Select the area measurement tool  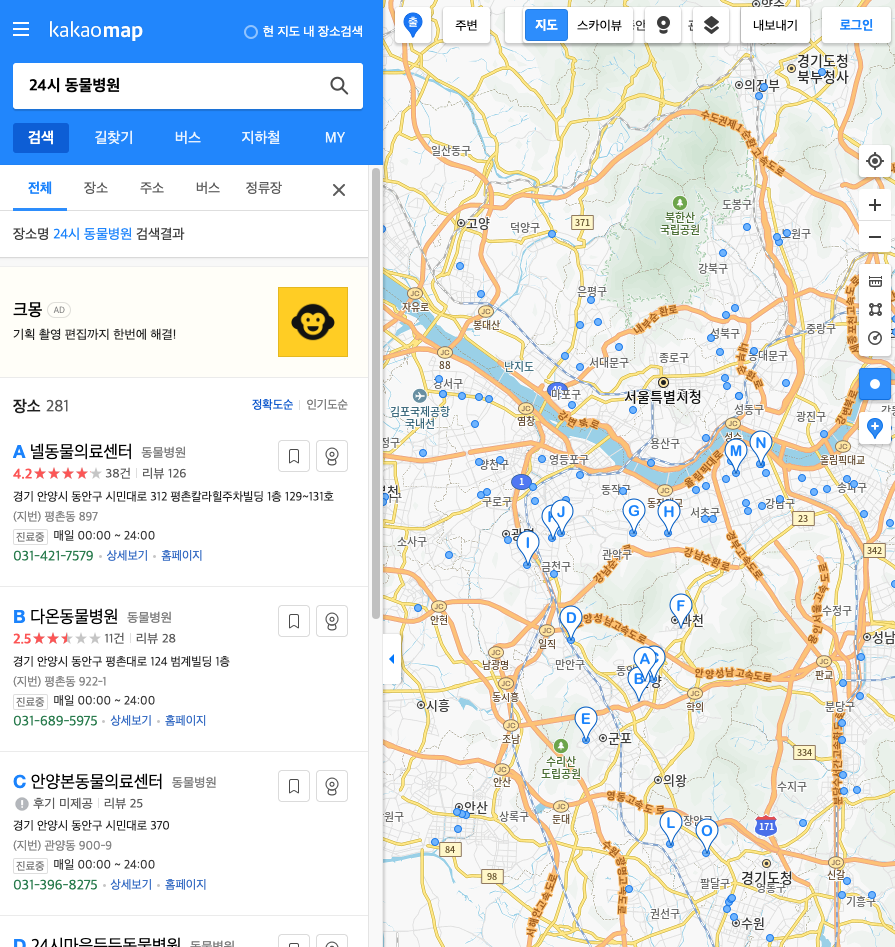tap(875, 309)
